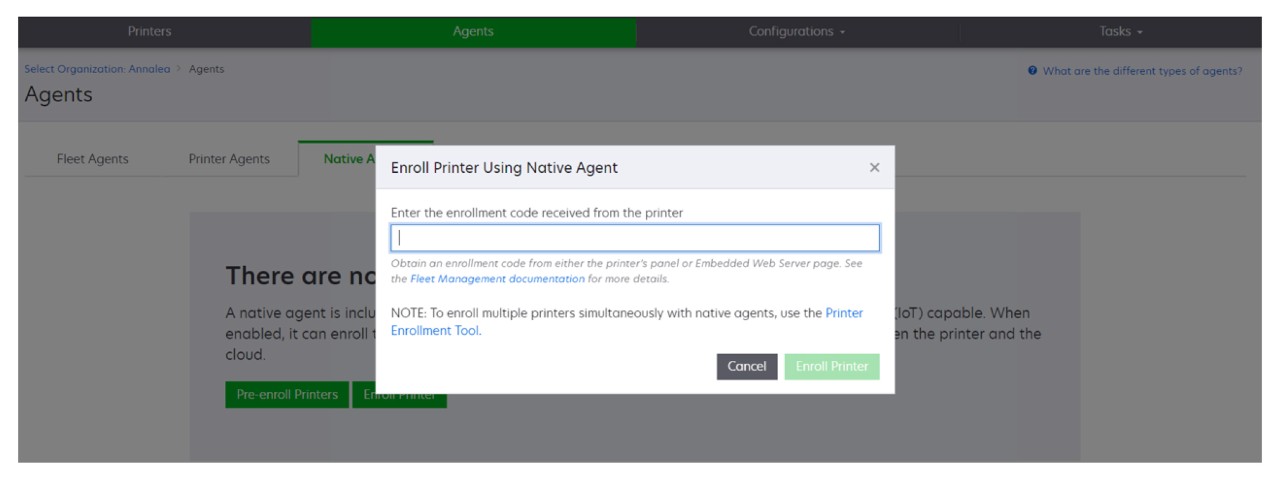Expand the Tasks dropdown menu
Image resolution: width=1280 pixels, height=482 pixels.
coord(1118,32)
